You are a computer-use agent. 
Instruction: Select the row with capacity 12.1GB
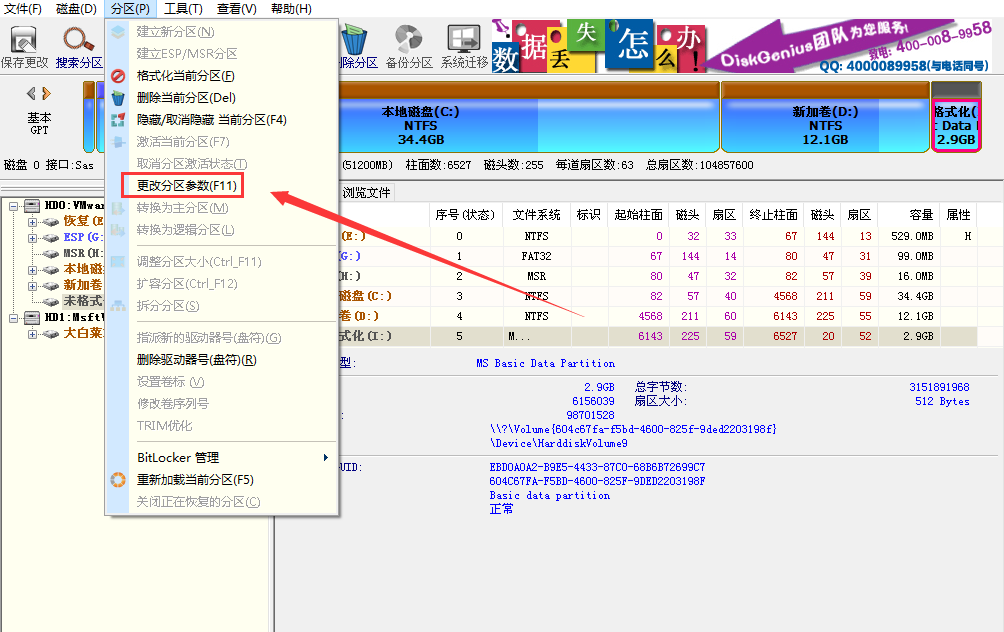click(658, 316)
